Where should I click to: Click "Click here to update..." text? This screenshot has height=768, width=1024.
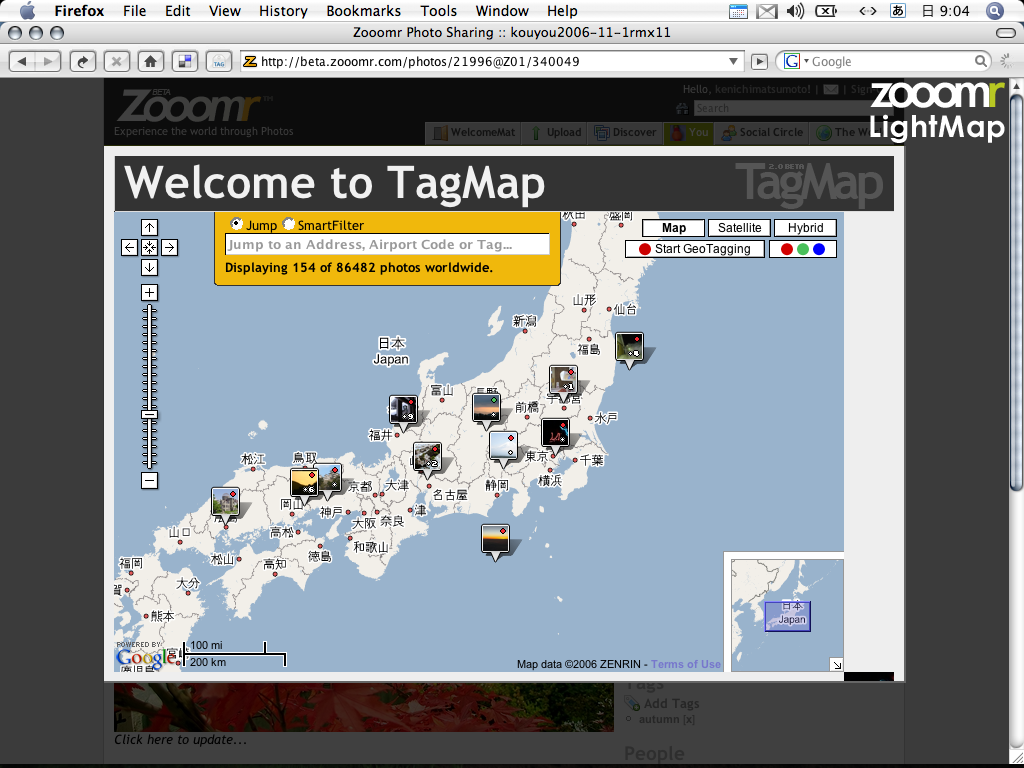point(181,740)
